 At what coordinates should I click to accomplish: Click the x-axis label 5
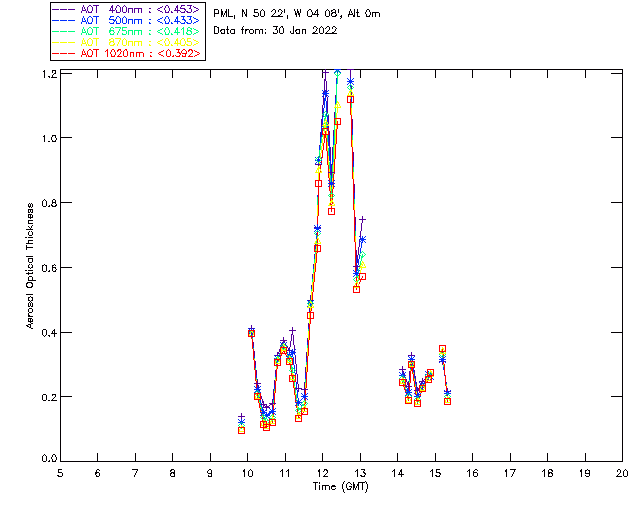(x=60, y=473)
